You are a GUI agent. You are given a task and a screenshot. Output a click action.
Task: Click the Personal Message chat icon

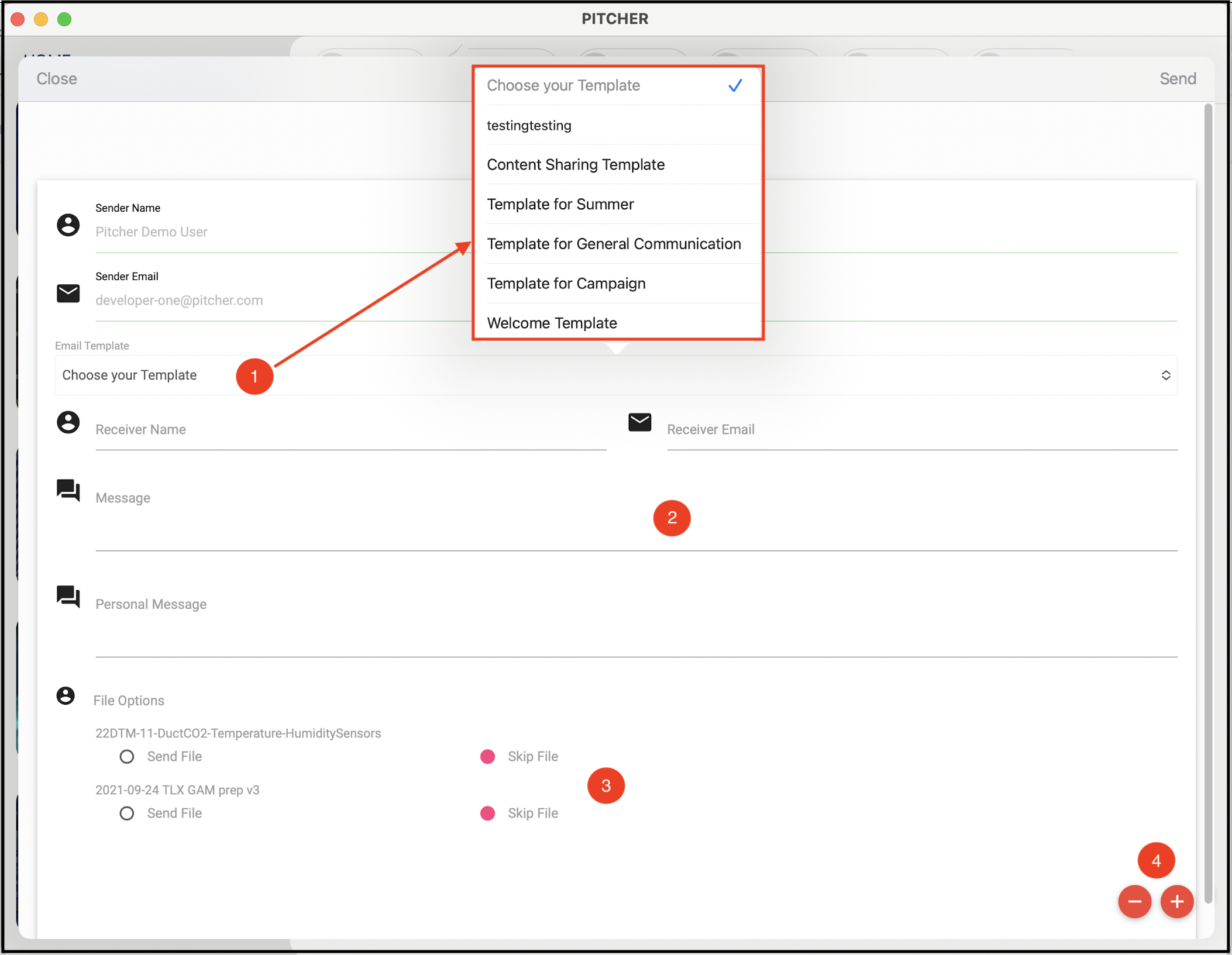point(68,597)
